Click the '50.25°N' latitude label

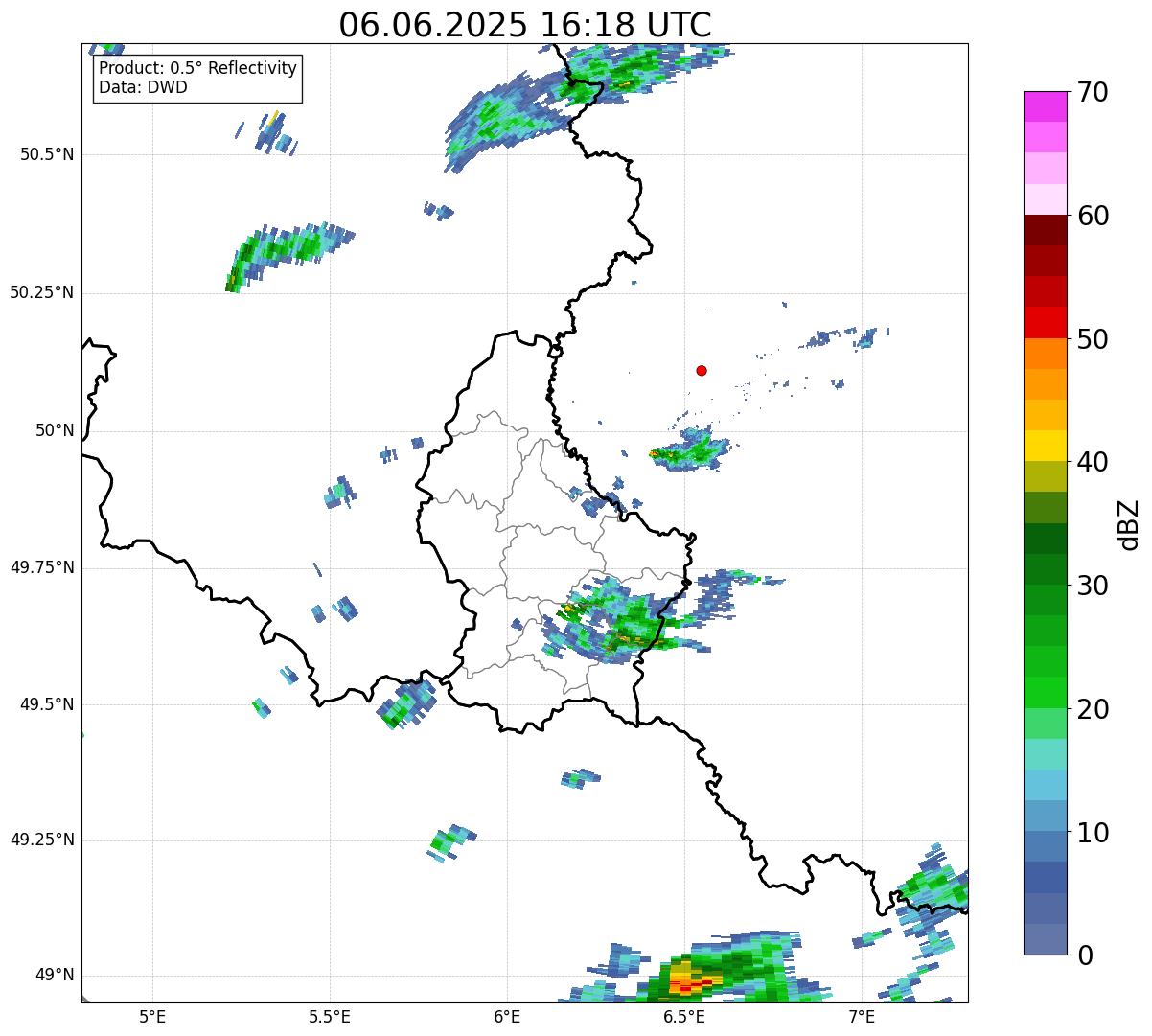(x=42, y=292)
